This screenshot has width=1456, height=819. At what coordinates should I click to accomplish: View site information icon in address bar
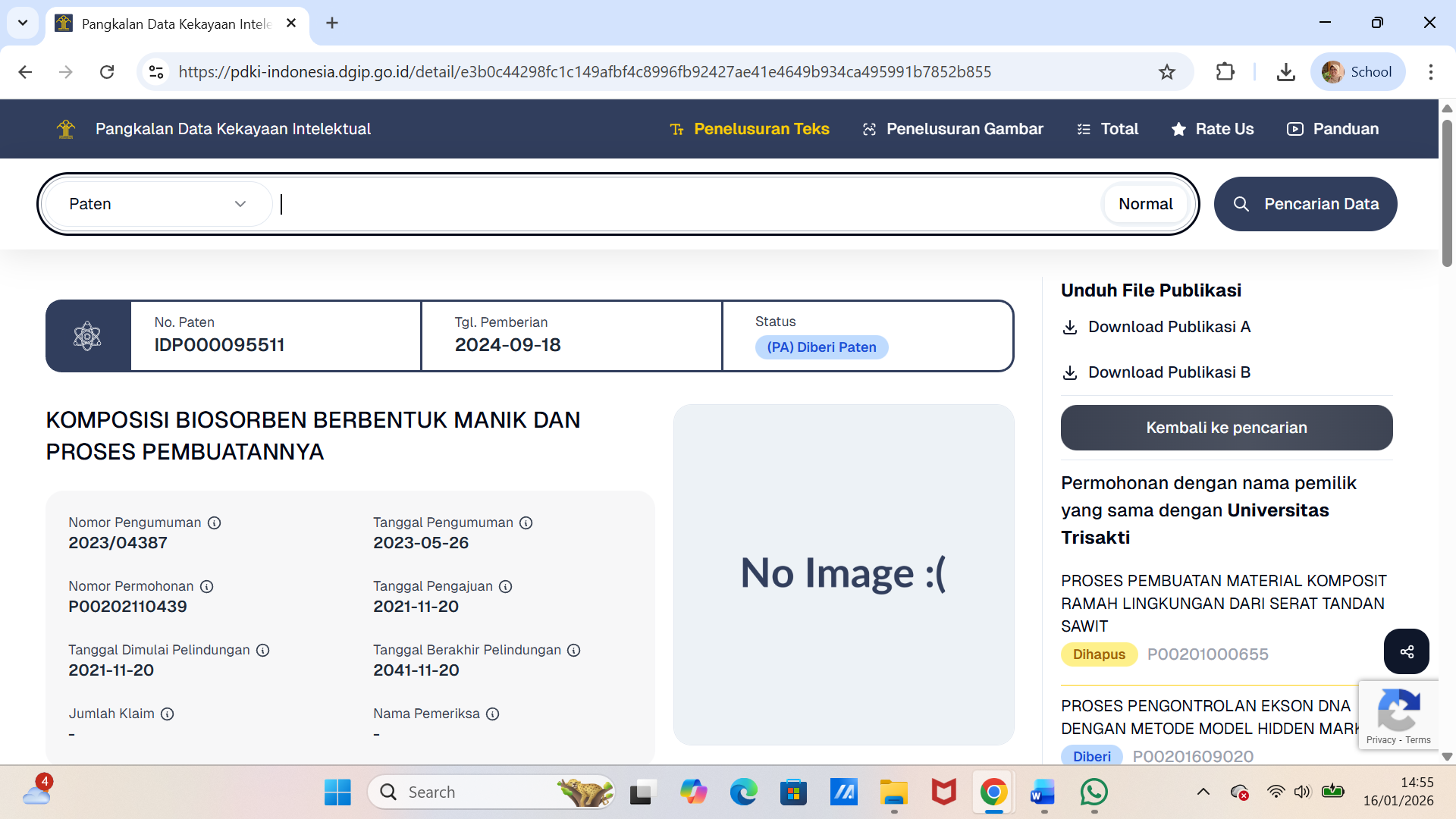click(x=156, y=72)
